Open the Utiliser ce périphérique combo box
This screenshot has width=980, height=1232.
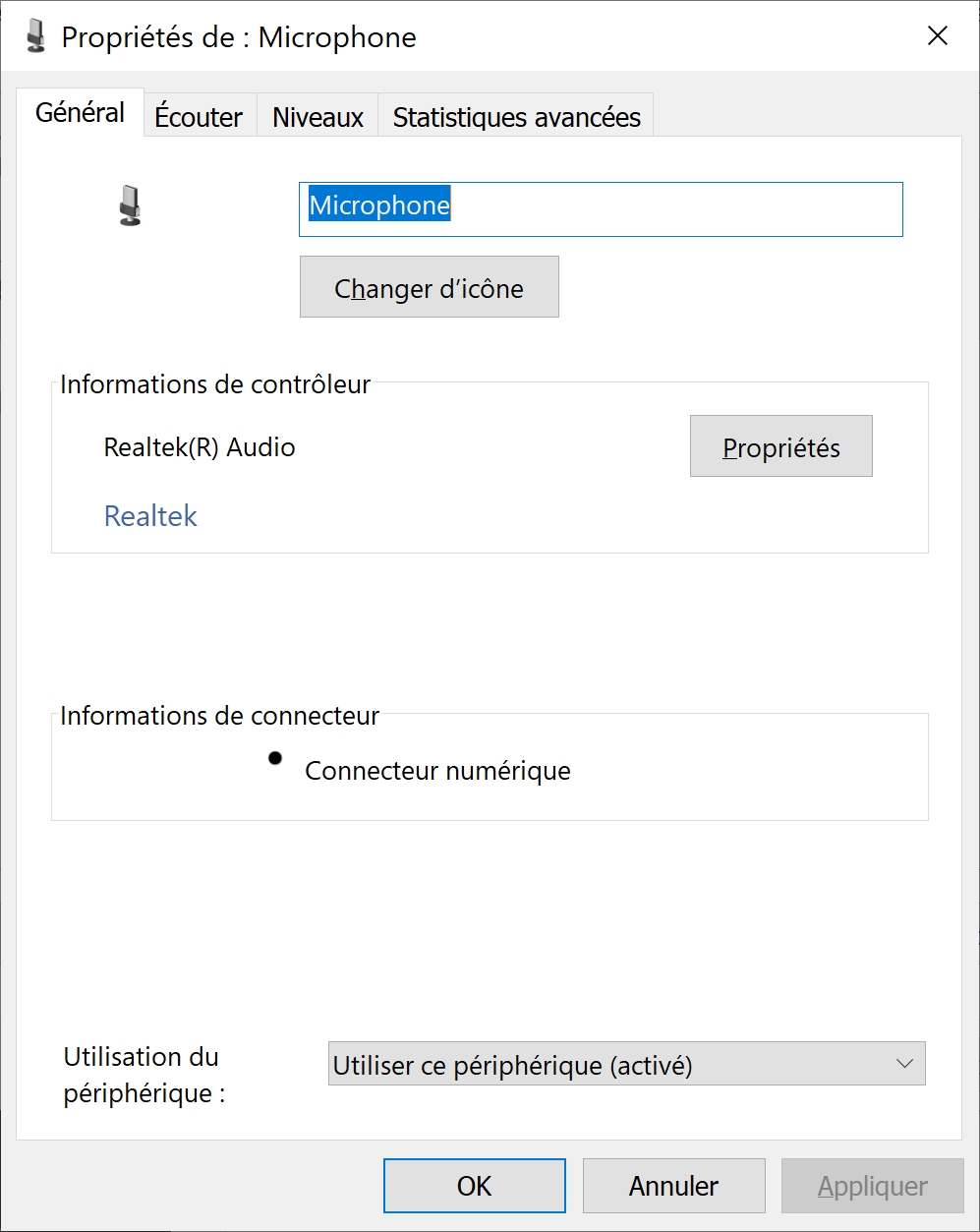pos(626,1064)
